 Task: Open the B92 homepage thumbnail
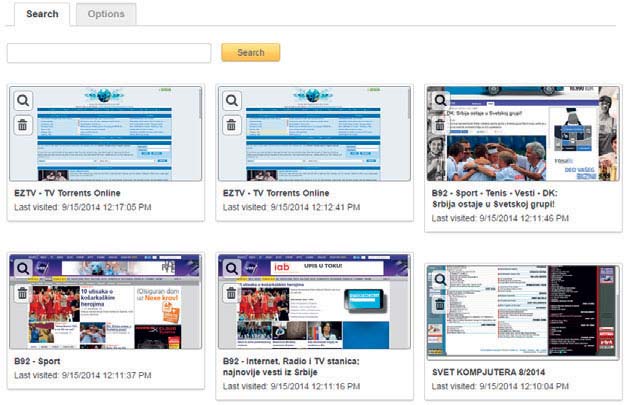[315, 302]
